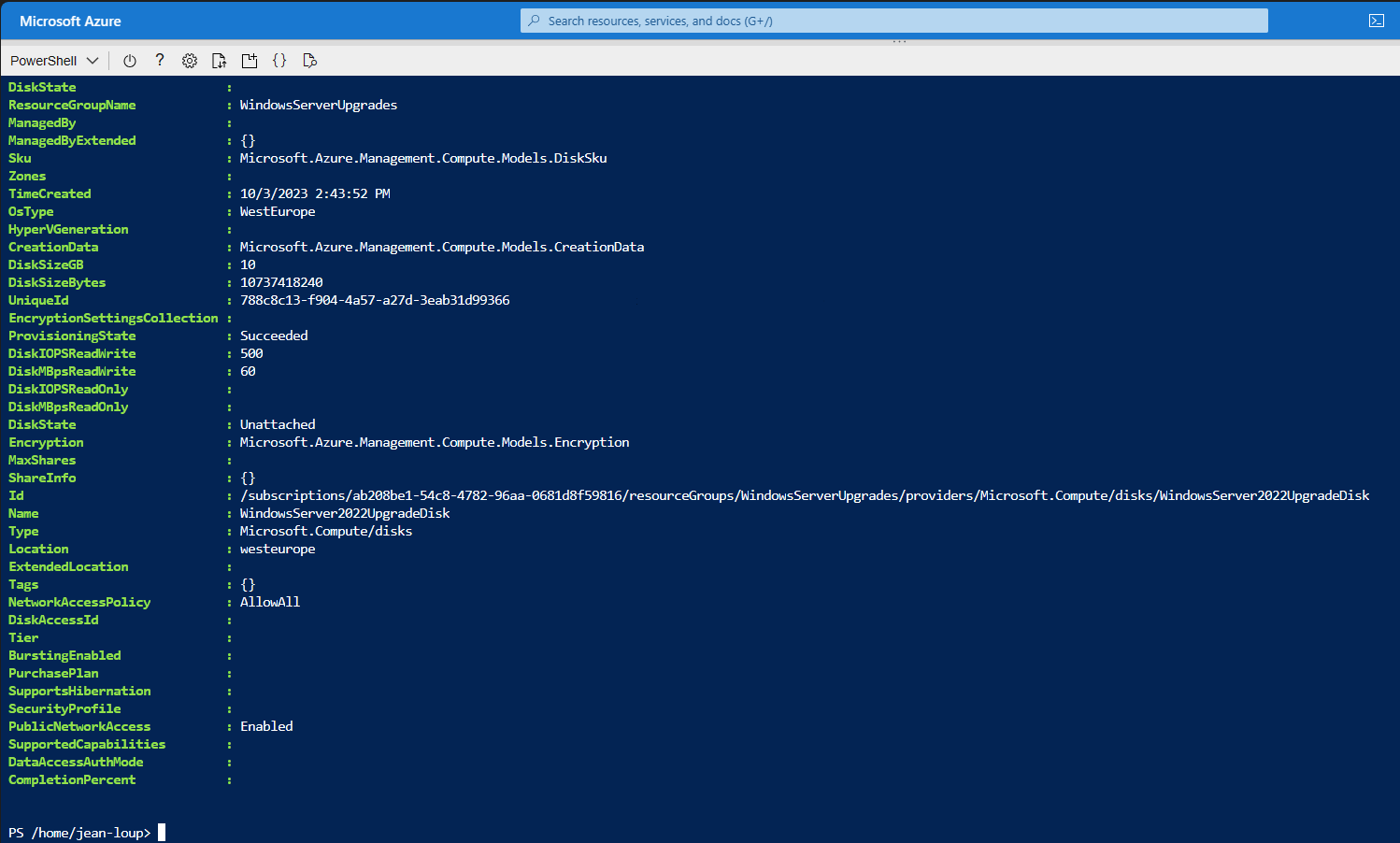Viewport: 1400px width, 843px height.
Task: Click the Location value westeurope
Action: click(278, 549)
